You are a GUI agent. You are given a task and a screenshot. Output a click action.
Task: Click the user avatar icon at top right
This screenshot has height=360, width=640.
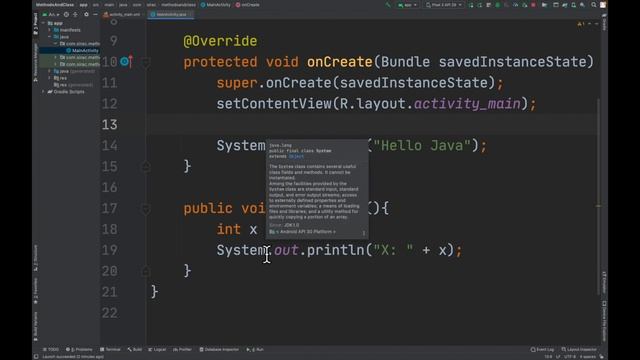click(x=603, y=5)
